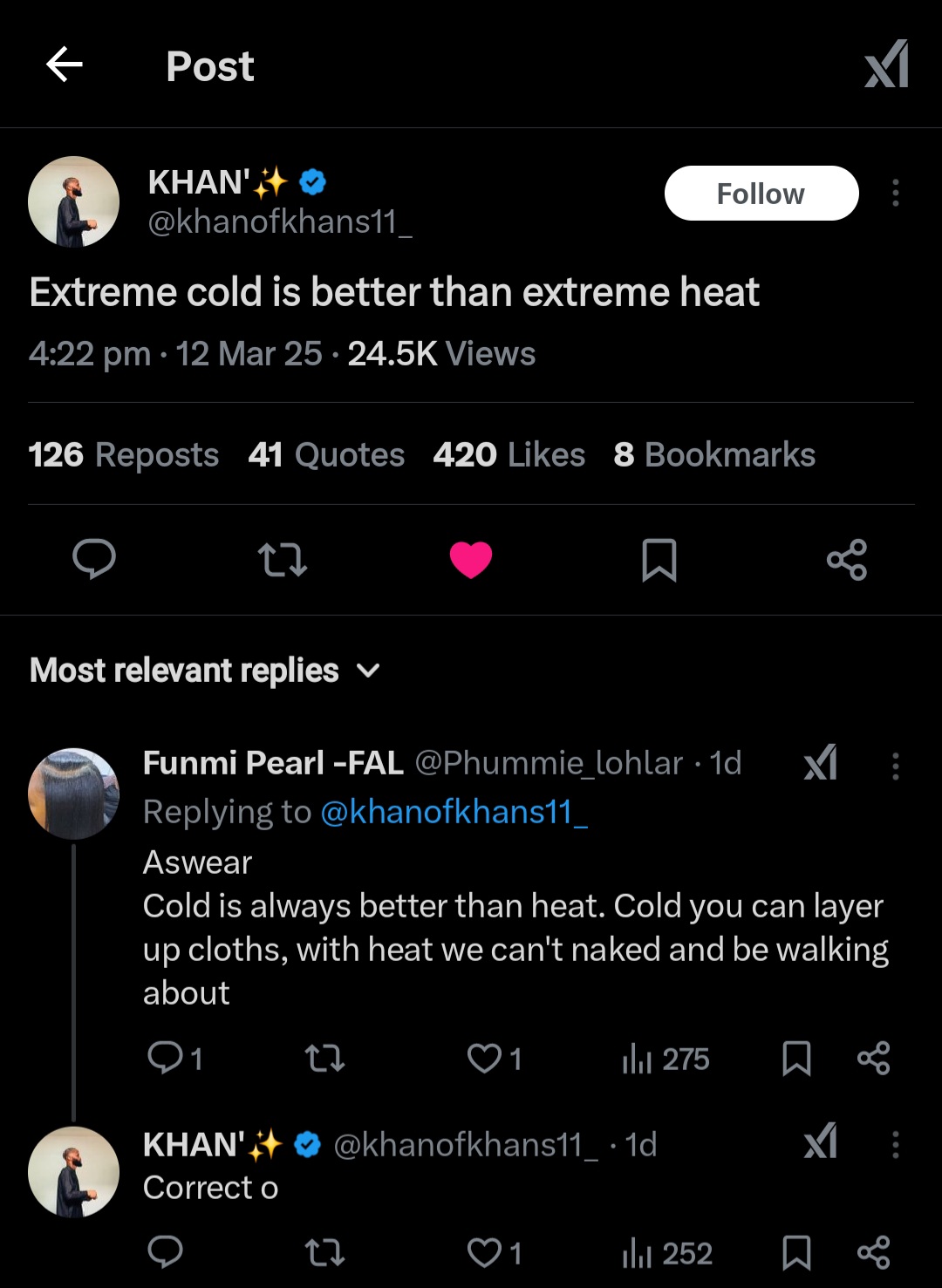Like KHAN's "Correct o" reply
The image size is (942, 1288).
485,1253
